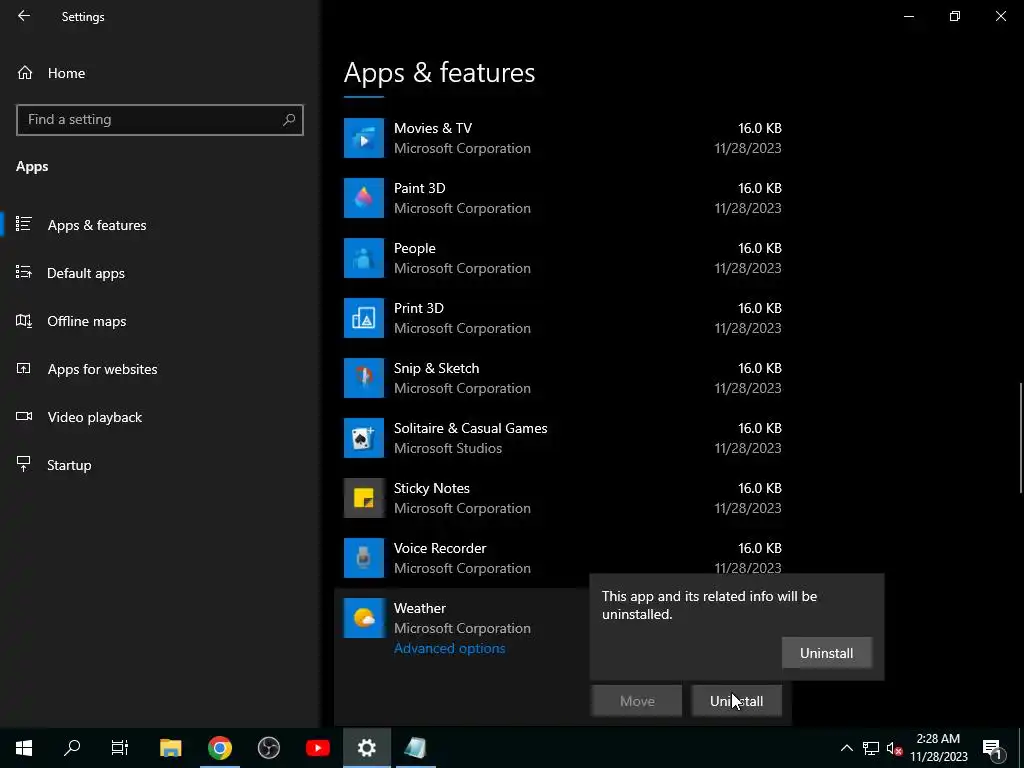Open File Explorer from the taskbar
The height and width of the screenshot is (768, 1024).
click(170, 748)
